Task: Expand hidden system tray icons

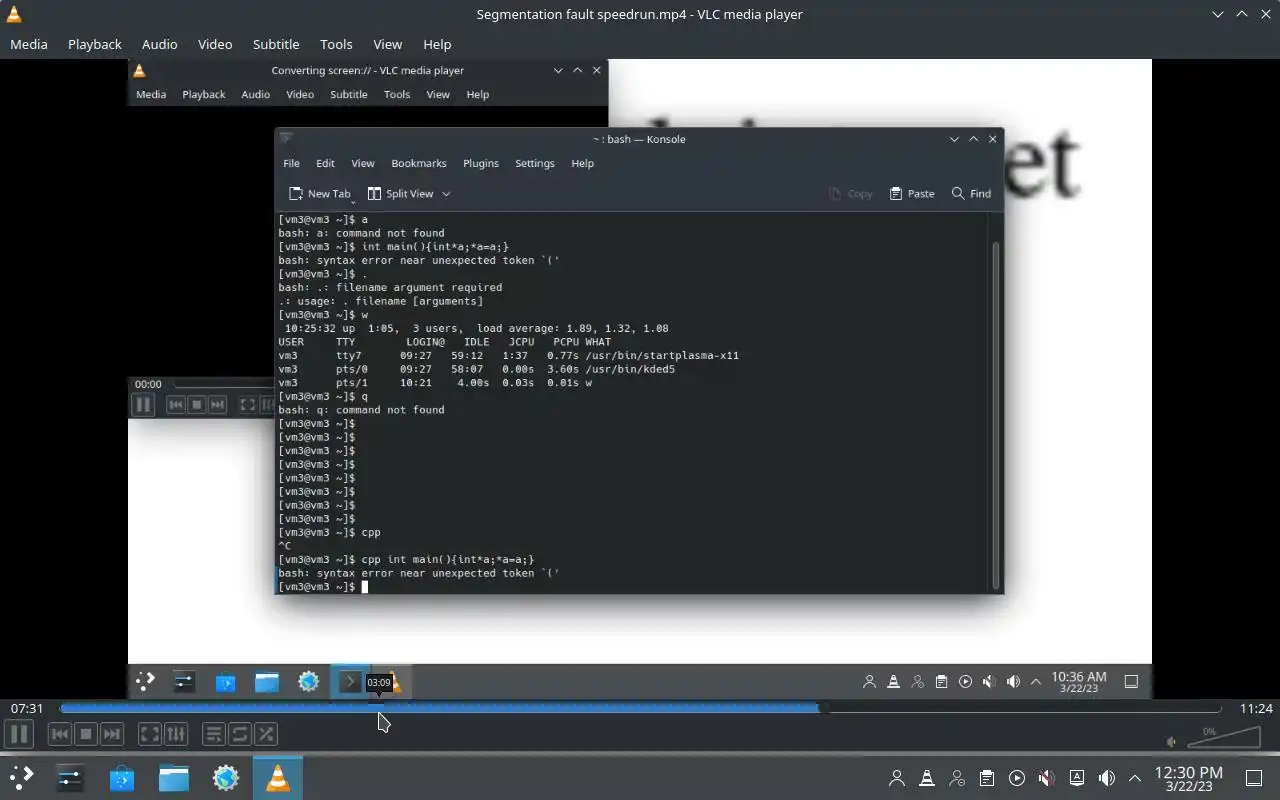Action: [x=1135, y=778]
